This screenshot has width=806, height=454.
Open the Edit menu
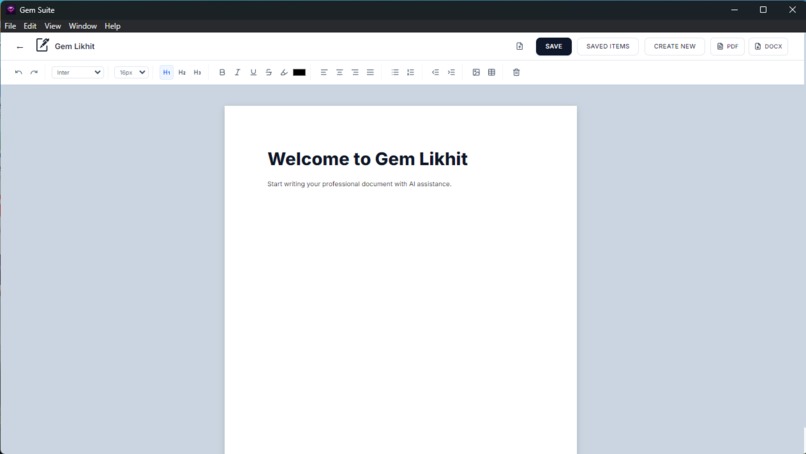[30, 26]
